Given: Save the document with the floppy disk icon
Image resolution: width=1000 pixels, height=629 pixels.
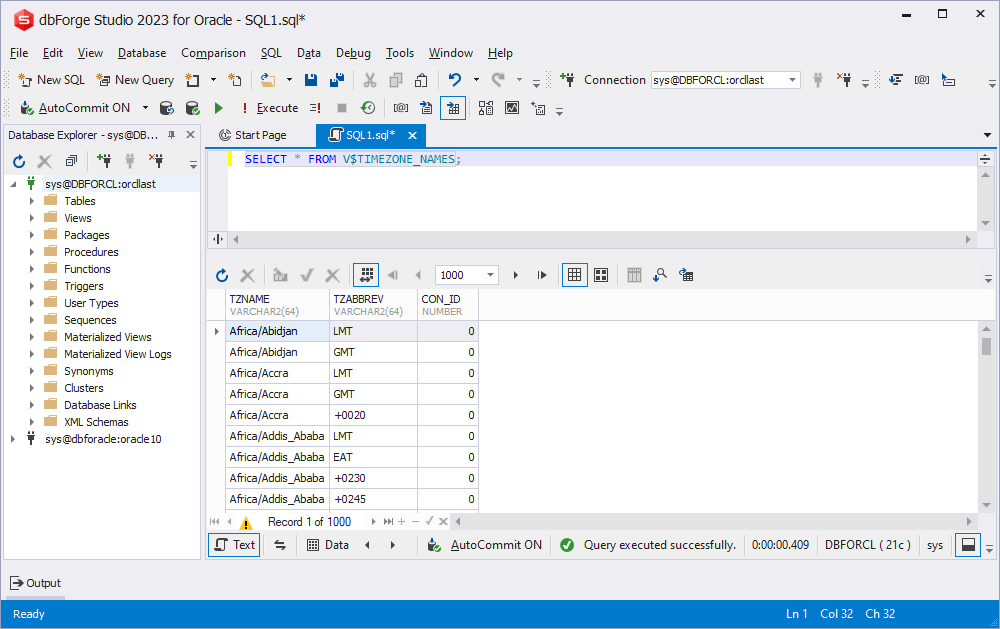Looking at the screenshot, I should click(x=311, y=80).
